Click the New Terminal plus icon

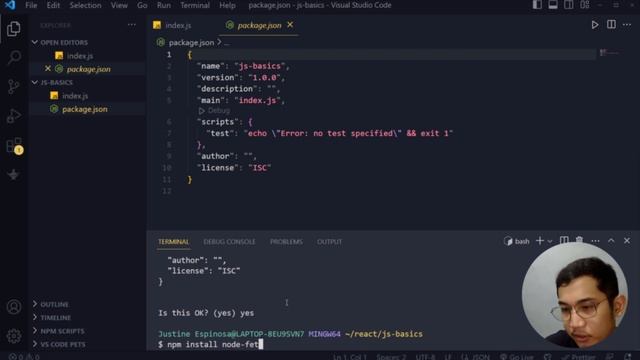[540, 241]
